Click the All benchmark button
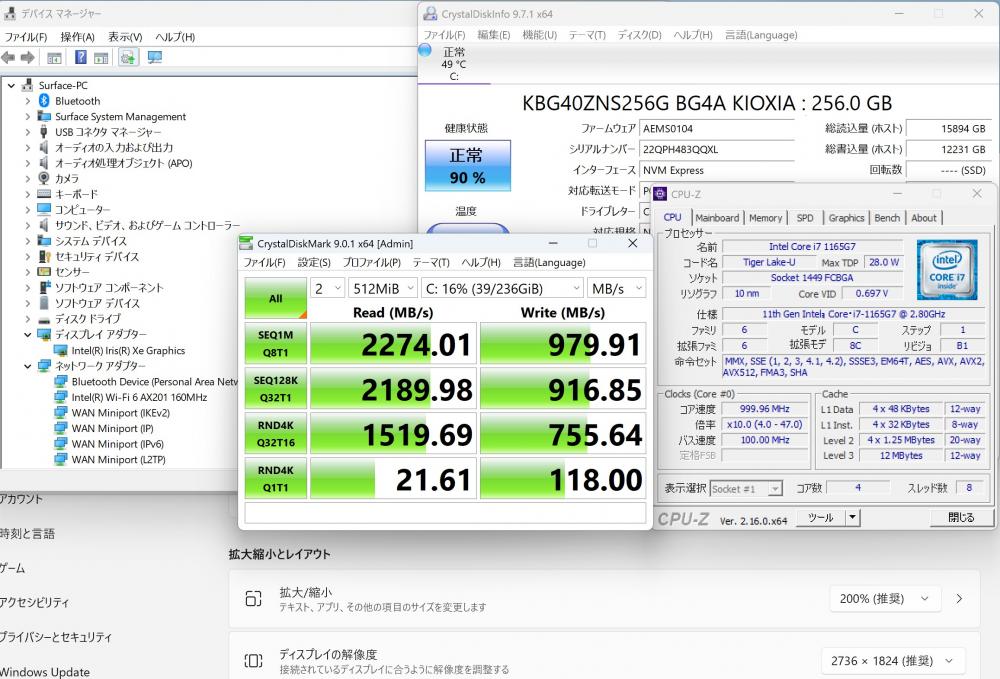This screenshot has height=679, width=1000. click(x=276, y=298)
